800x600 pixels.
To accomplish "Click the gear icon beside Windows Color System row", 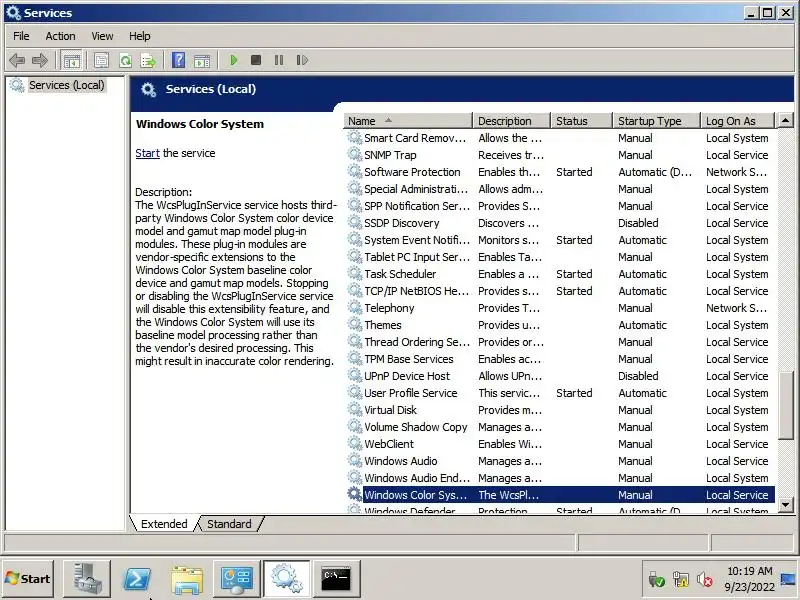I will coord(354,494).
